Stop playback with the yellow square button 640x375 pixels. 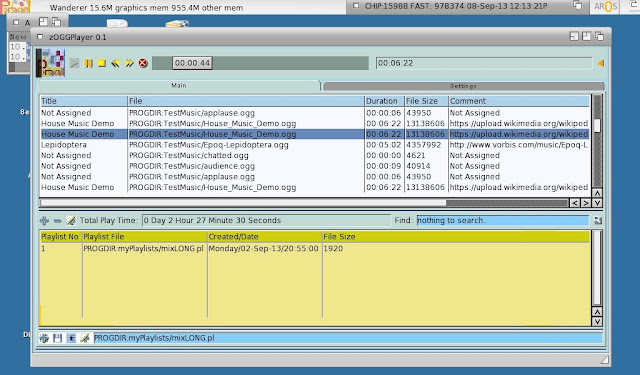(x=102, y=63)
